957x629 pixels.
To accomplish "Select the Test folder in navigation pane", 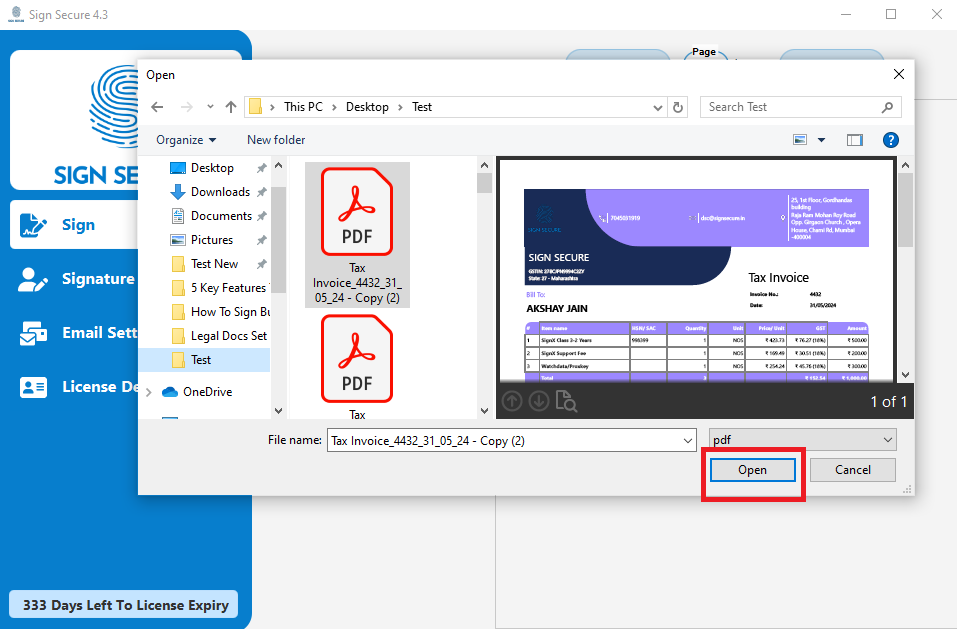I will click(x=204, y=360).
